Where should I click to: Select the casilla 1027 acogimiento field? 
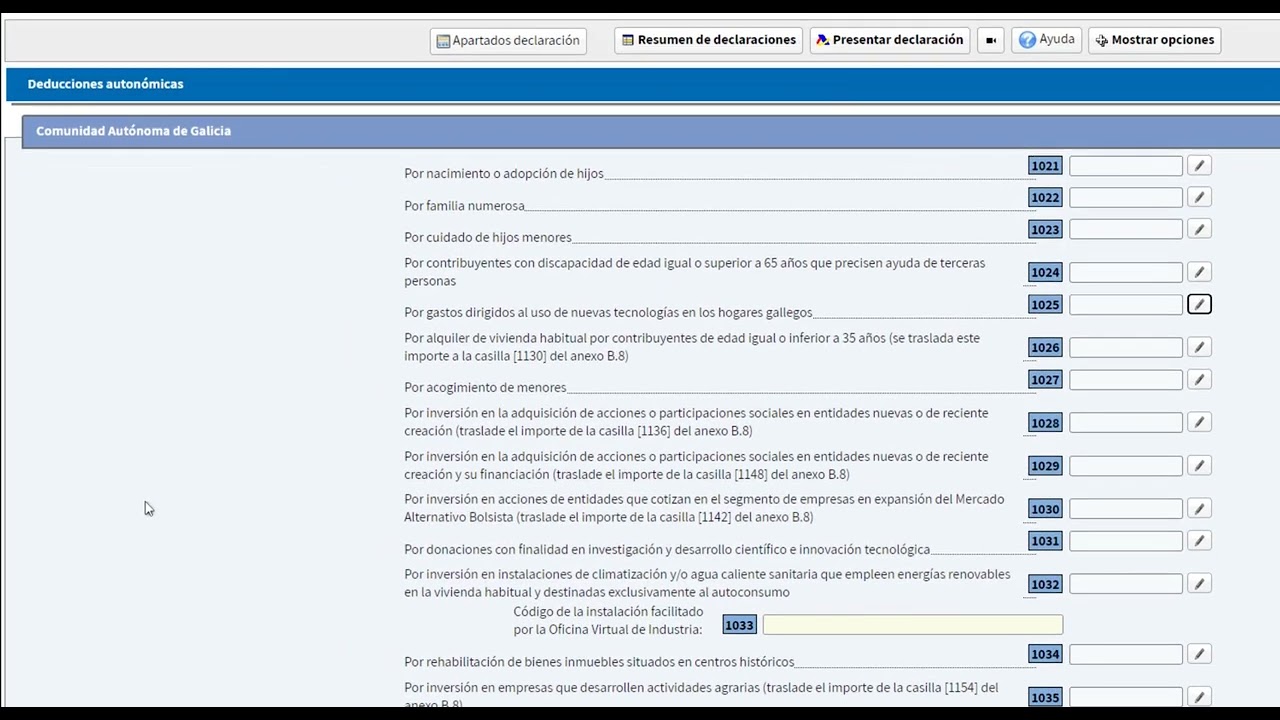(1125, 380)
